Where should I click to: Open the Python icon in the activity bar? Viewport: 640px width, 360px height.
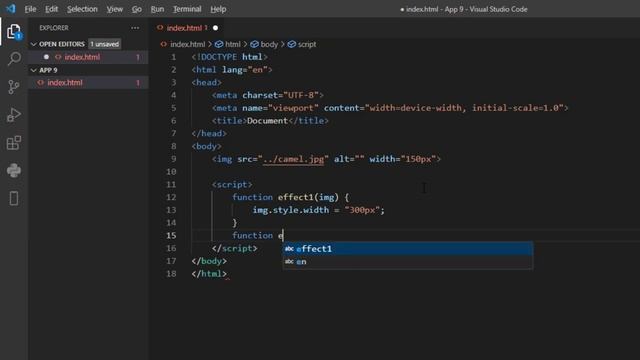(14, 171)
